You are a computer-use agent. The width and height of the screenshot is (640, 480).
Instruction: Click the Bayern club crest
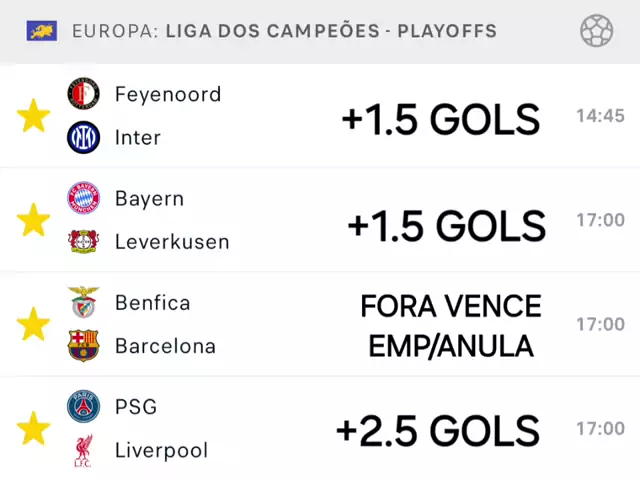pos(83,198)
